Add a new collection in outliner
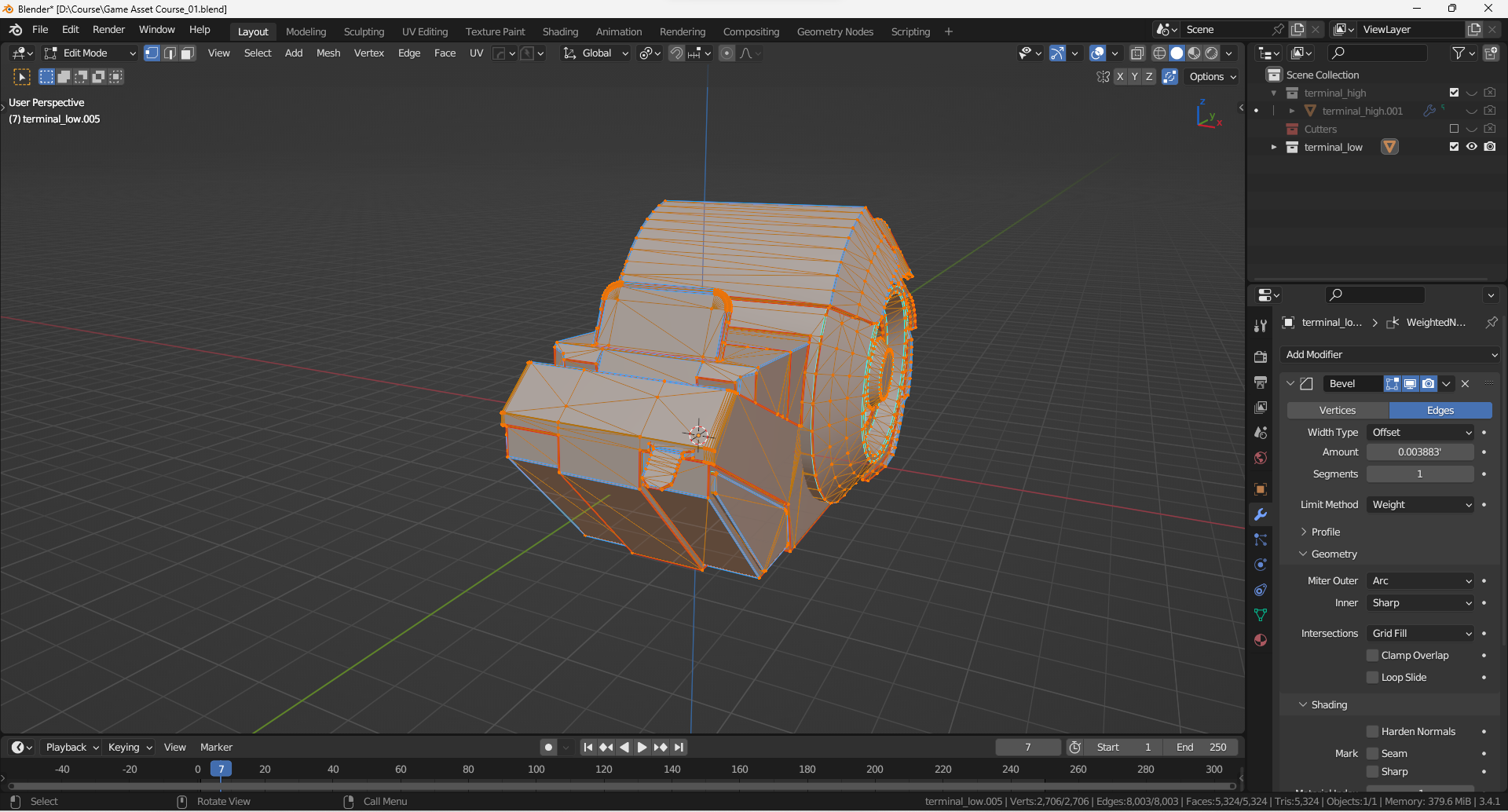This screenshot has height=812, width=1508. 1491,53
